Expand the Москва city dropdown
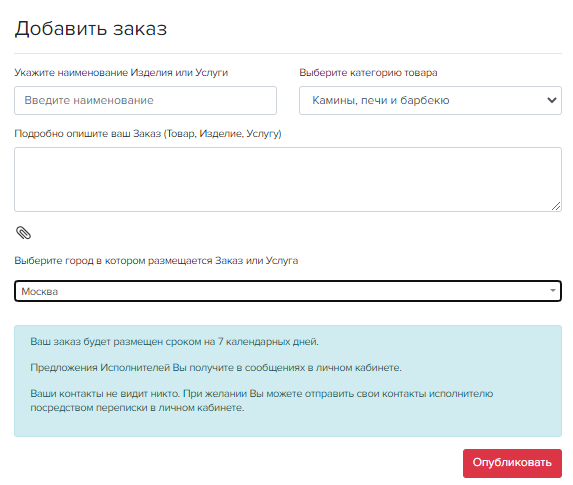Screen dimensions: 573x485 coord(288,291)
